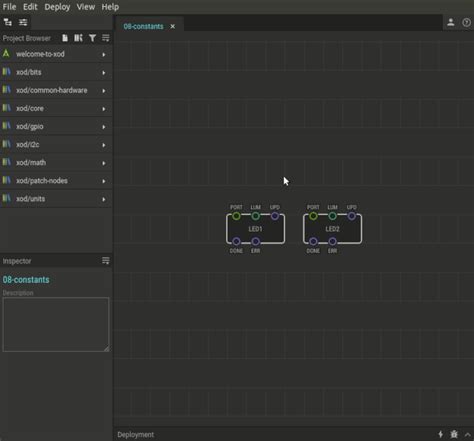Click the DONE pin on LED2
The width and height of the screenshot is (474, 441).
click(313, 241)
